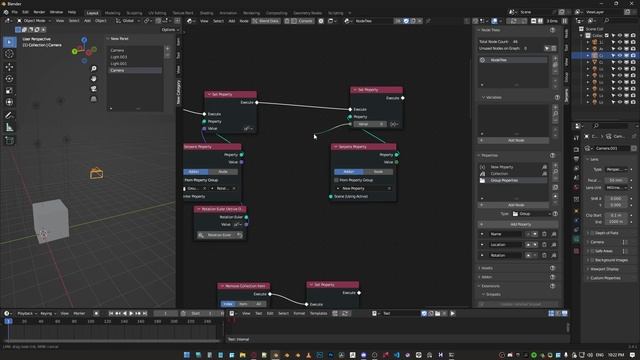Click the pan hand viewport gizmo
This screenshot has width=640, height=360.
click(x=93, y=78)
